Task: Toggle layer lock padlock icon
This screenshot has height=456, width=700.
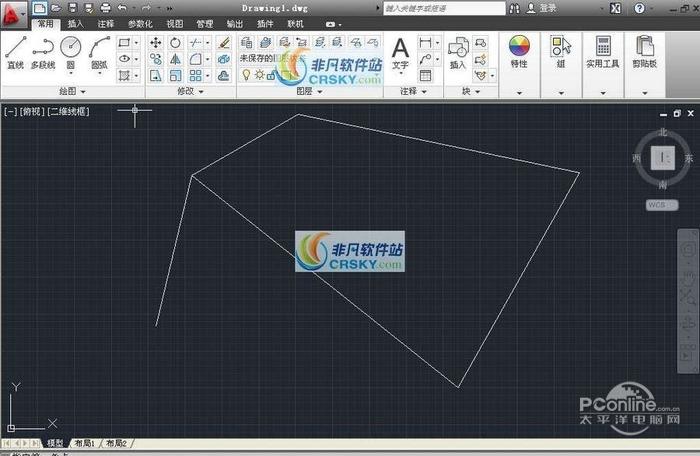Action: coord(271,75)
